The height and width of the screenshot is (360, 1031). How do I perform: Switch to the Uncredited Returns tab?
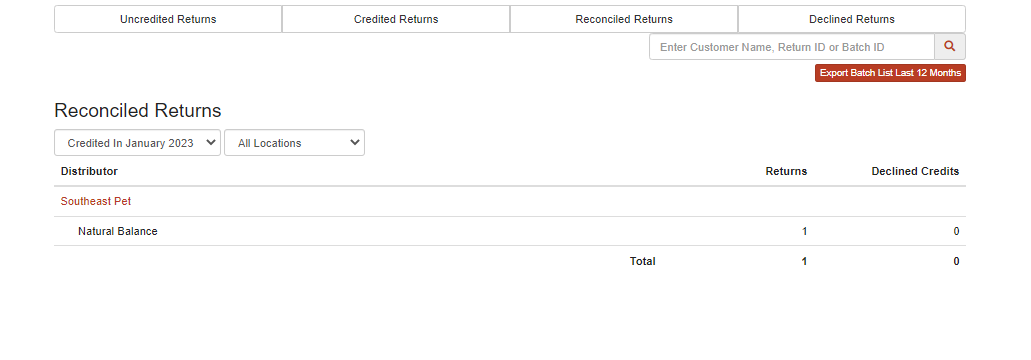coord(168,19)
